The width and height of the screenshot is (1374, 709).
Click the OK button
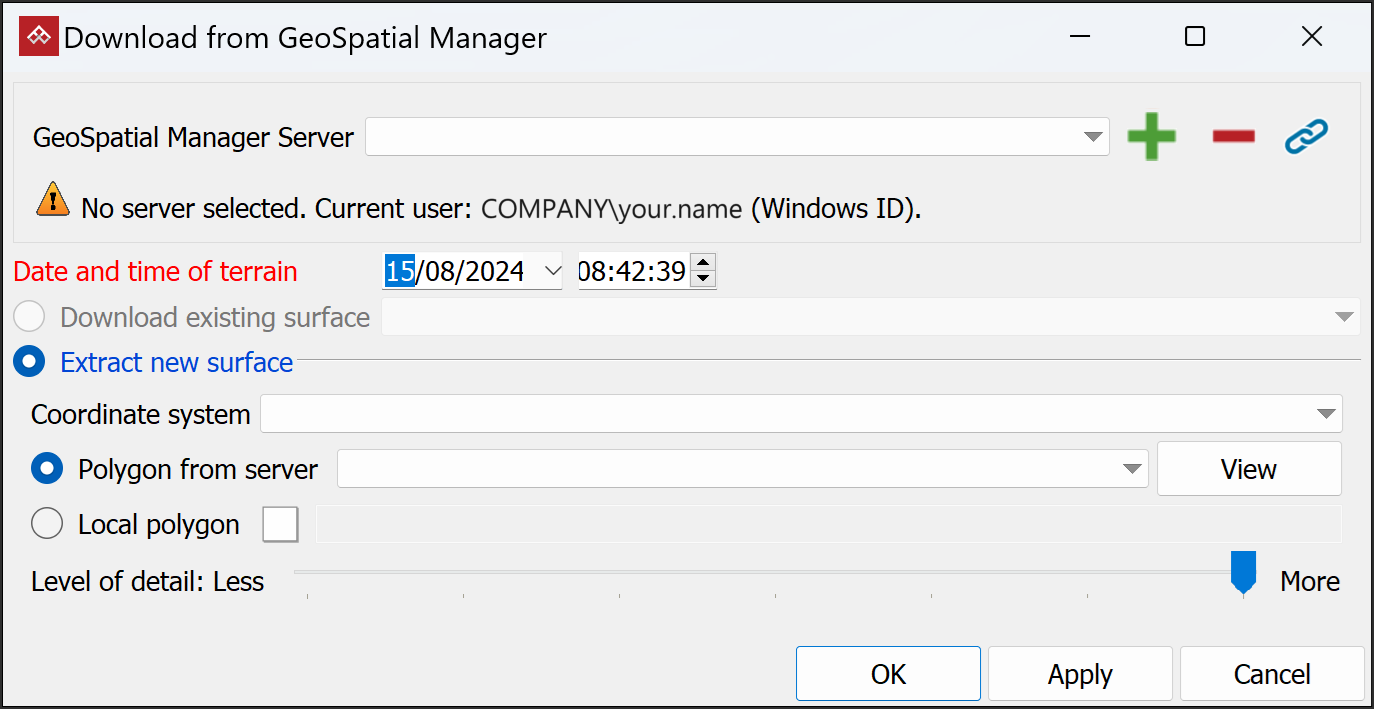coord(888,674)
